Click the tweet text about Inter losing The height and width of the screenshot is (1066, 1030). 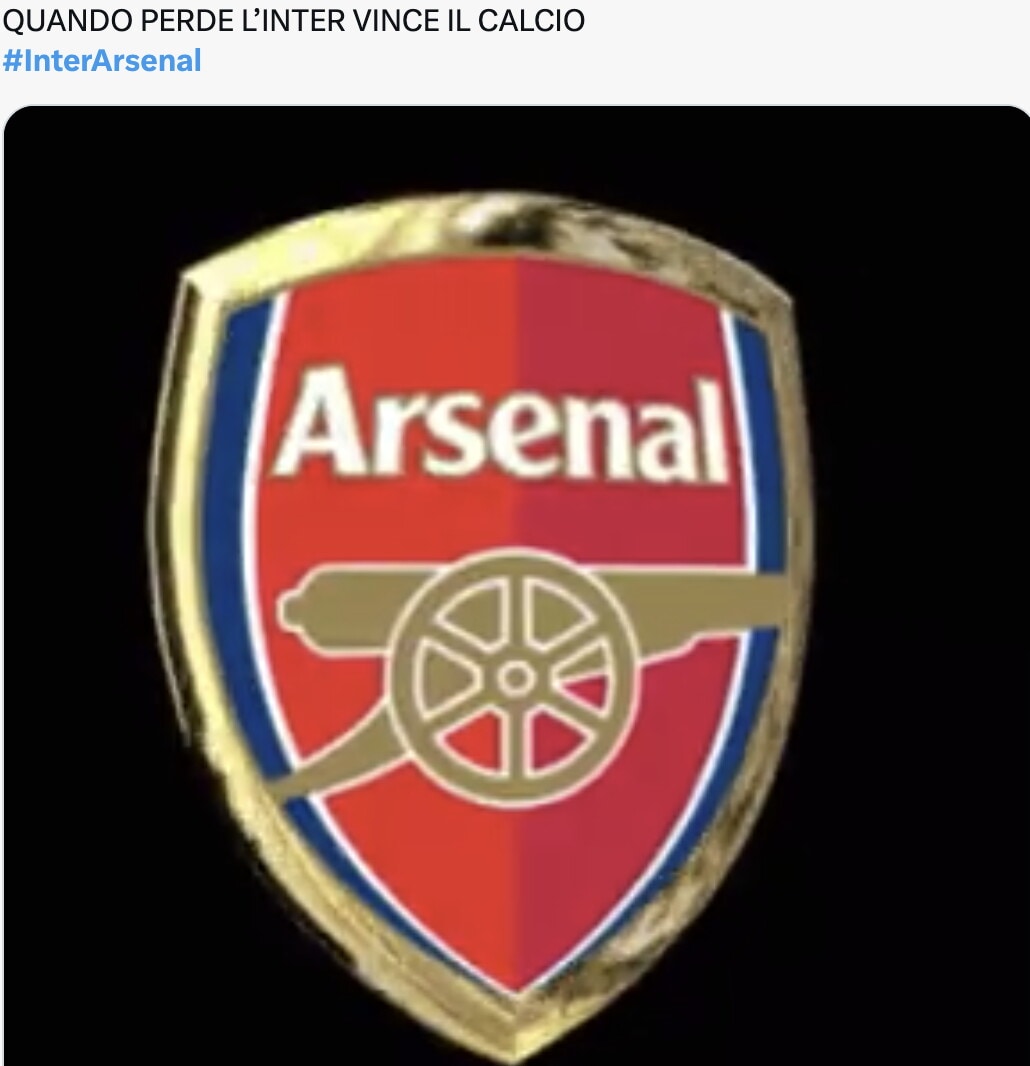click(x=293, y=19)
